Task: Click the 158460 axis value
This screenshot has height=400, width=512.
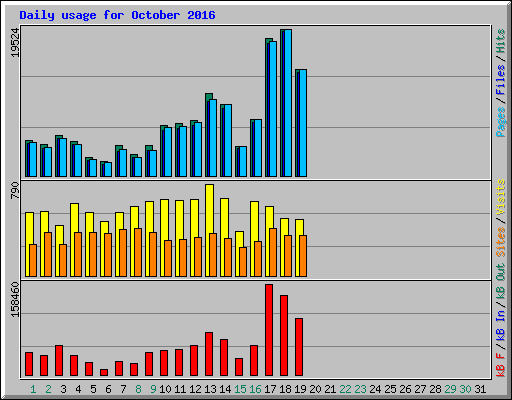Action: coord(15,299)
